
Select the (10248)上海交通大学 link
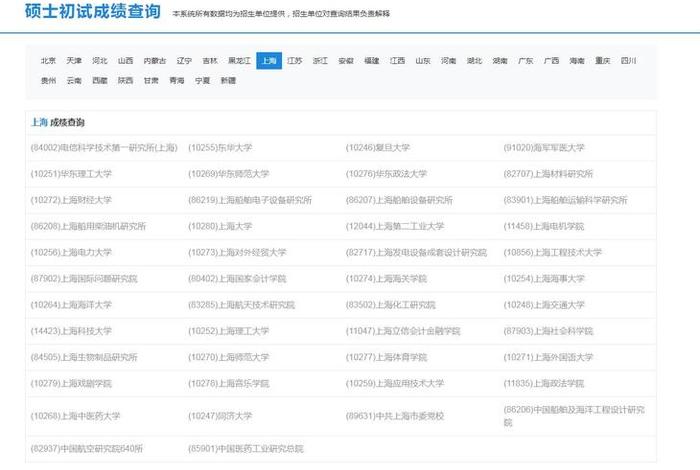click(544, 305)
